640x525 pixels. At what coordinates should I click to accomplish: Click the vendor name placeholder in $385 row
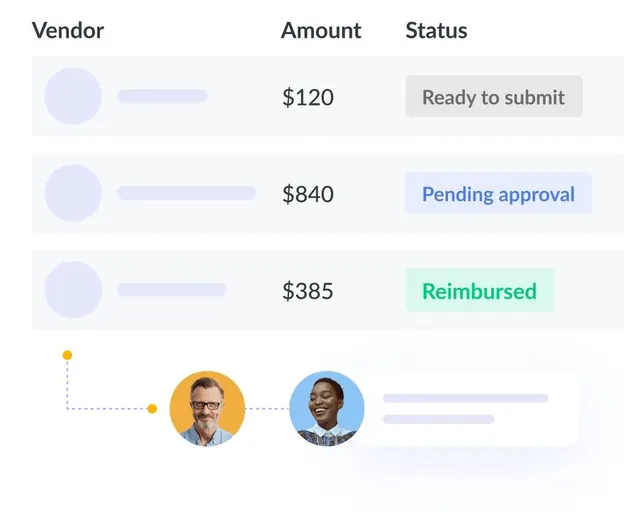pyautogui.click(x=171, y=290)
